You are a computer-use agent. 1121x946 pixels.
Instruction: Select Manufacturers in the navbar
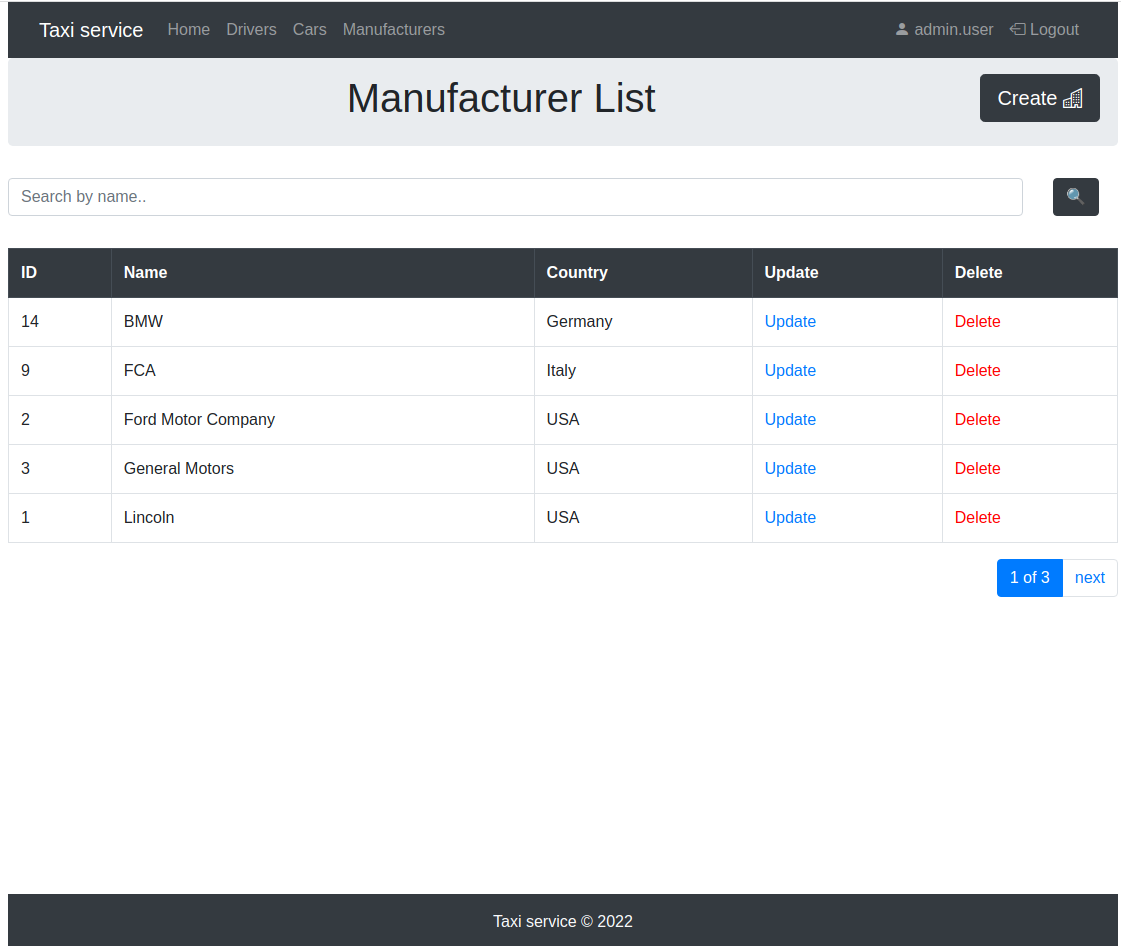point(393,29)
